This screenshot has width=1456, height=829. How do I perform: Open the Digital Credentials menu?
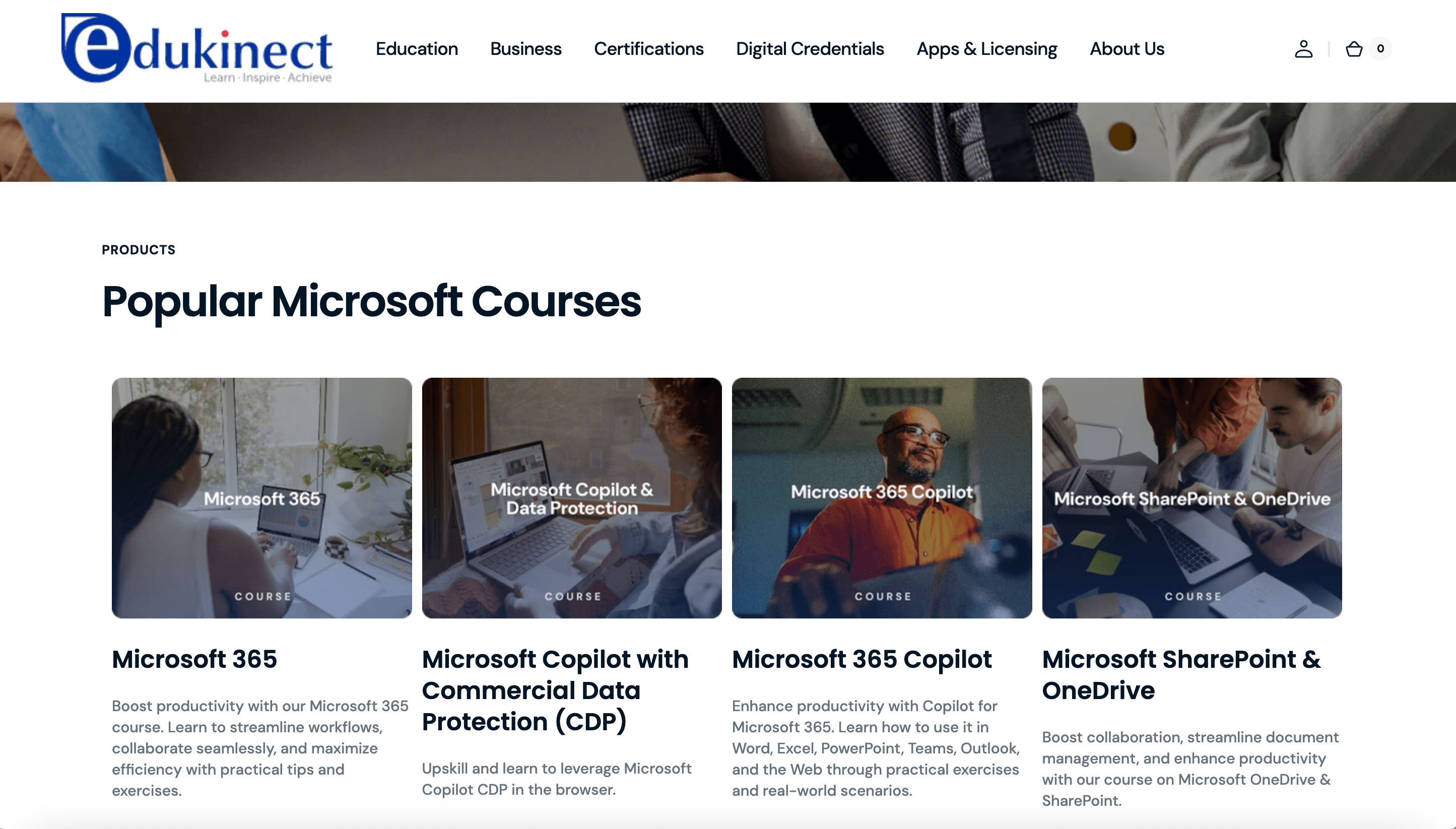(810, 49)
